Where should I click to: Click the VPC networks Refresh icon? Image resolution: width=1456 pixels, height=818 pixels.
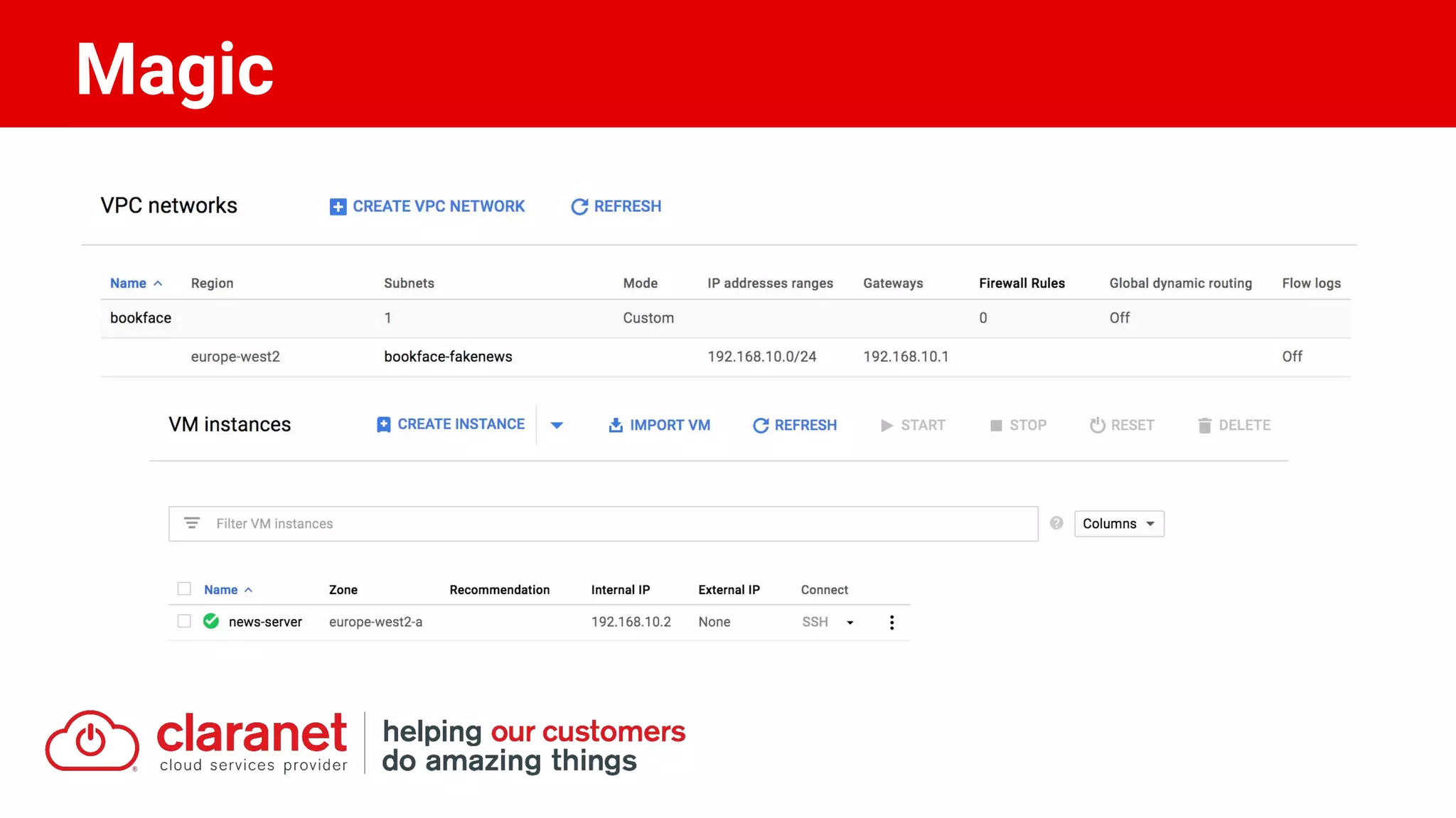coord(579,207)
